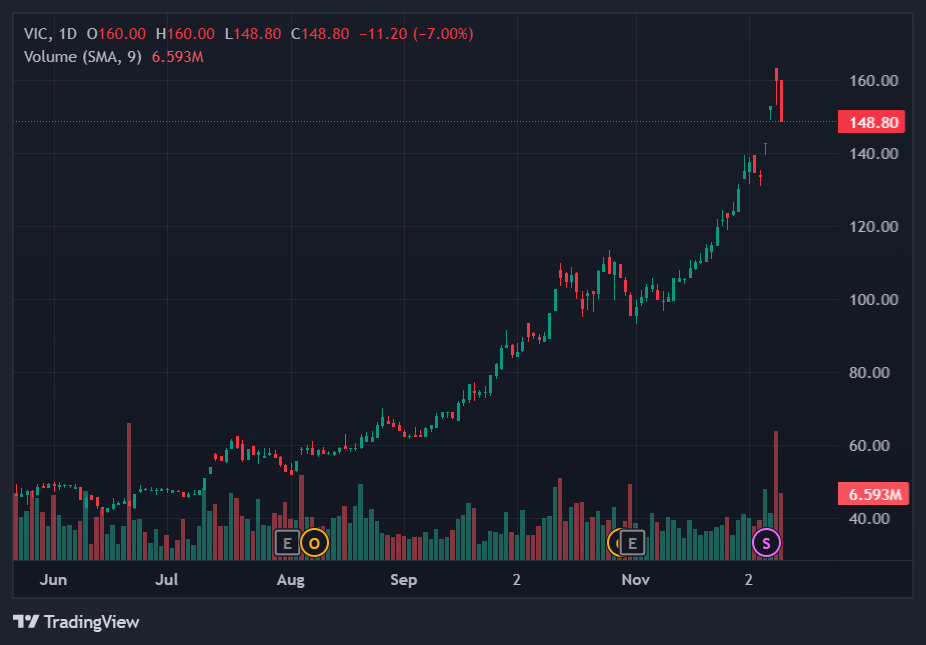
Task: Click the Jun label on time axis
Action: (x=53, y=580)
